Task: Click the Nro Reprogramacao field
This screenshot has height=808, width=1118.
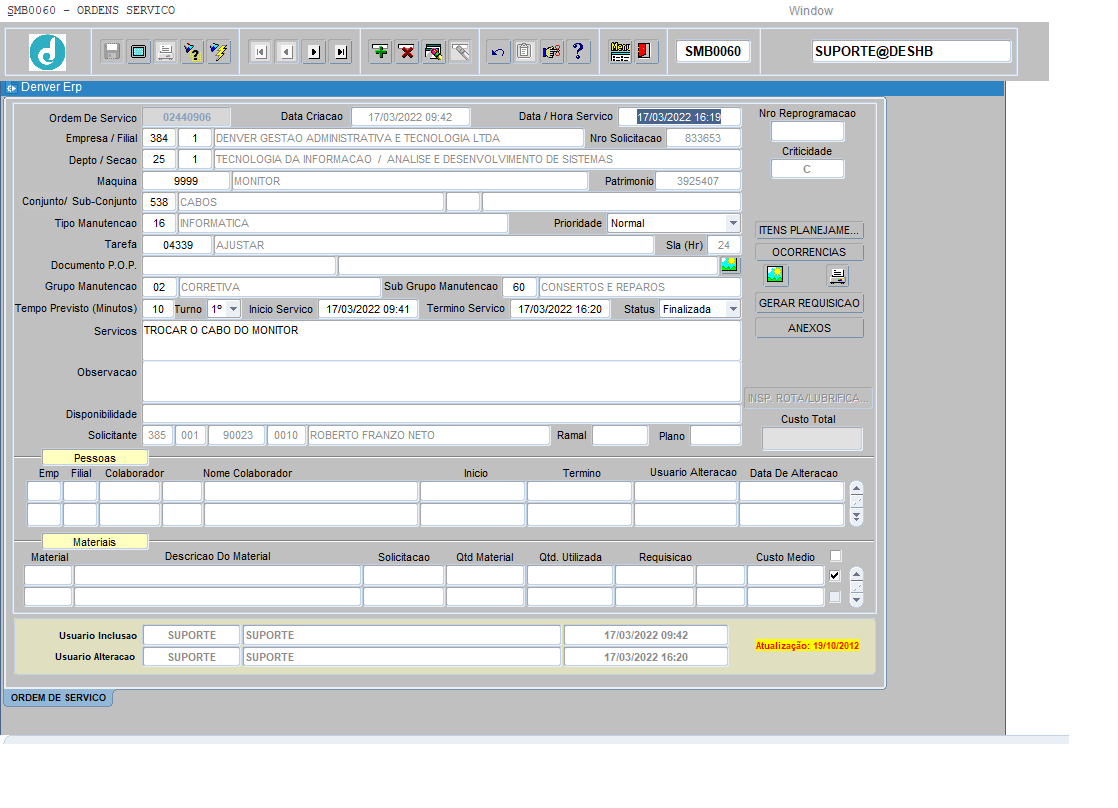Action: 807,132
